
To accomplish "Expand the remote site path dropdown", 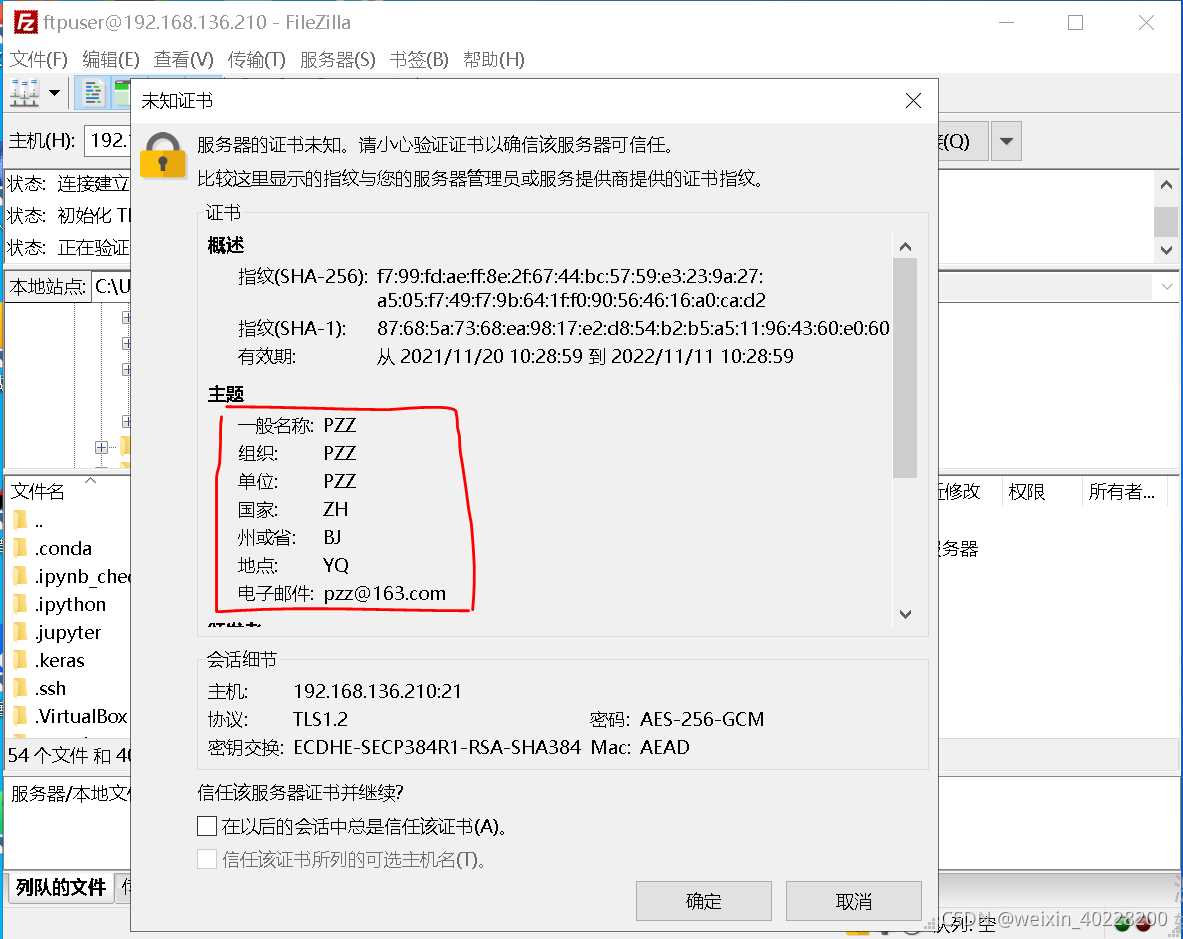I will (1166, 287).
